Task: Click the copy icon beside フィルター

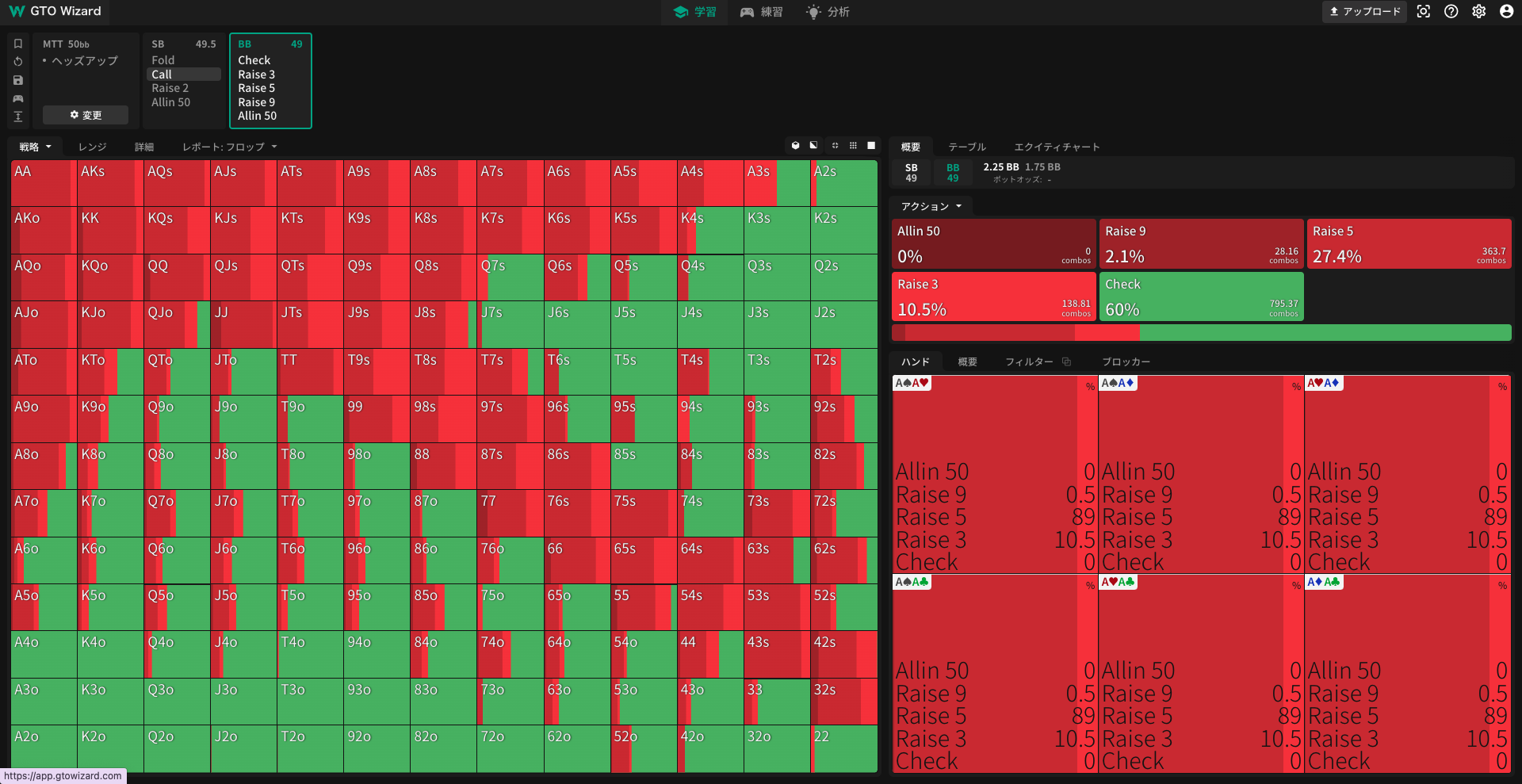Action: 1066,361
